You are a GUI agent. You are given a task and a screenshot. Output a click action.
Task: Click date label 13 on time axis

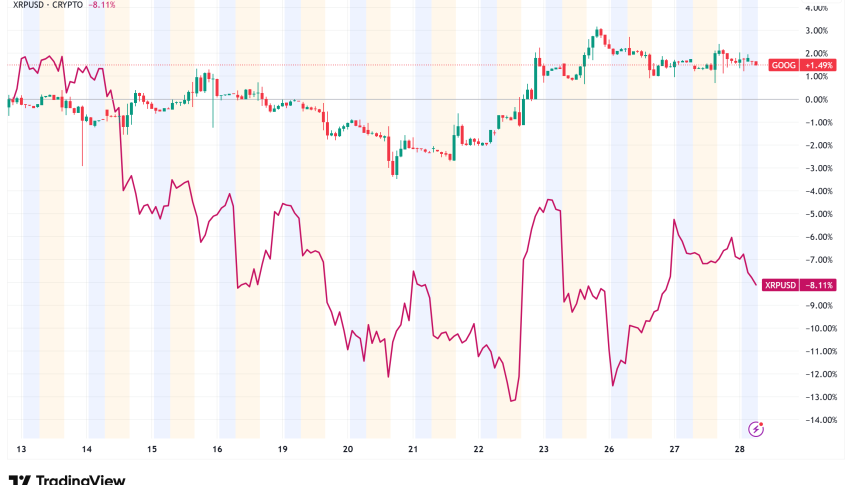click(22, 449)
